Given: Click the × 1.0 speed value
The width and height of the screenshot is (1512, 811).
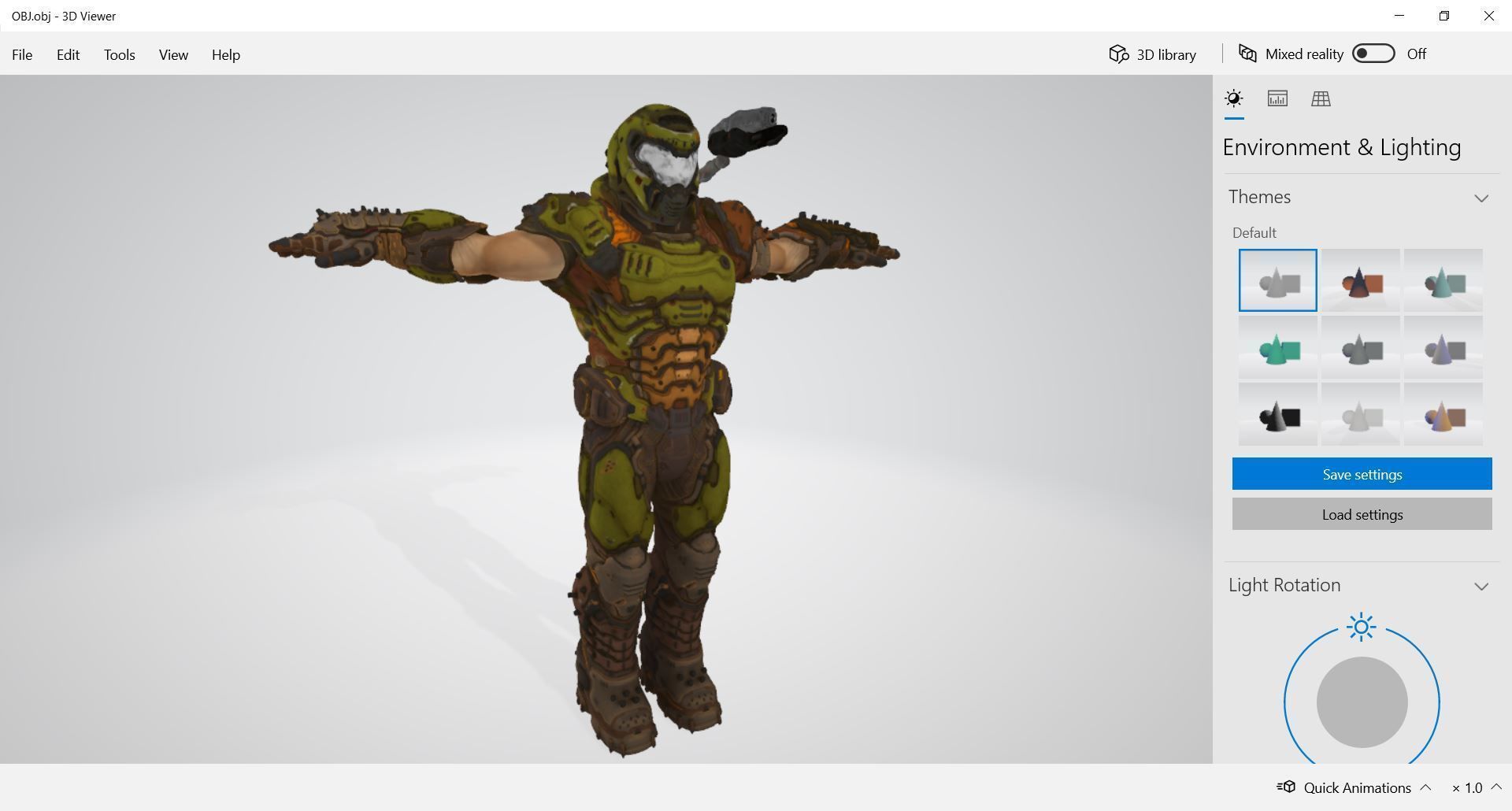Looking at the screenshot, I should coord(1467,787).
